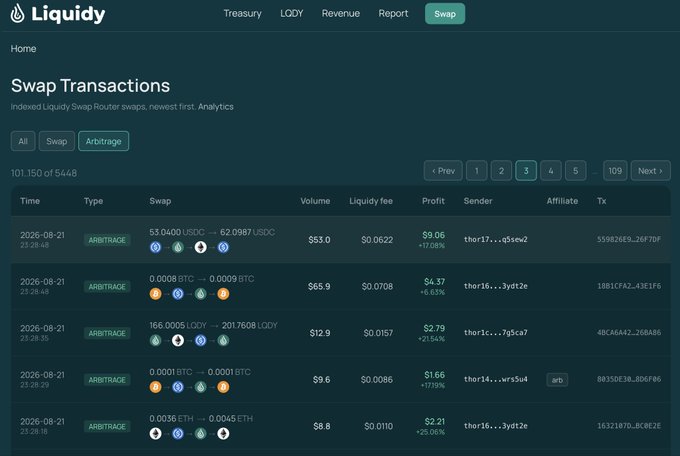Open the LQDY navigation item
The image size is (680, 456).
(x=291, y=13)
